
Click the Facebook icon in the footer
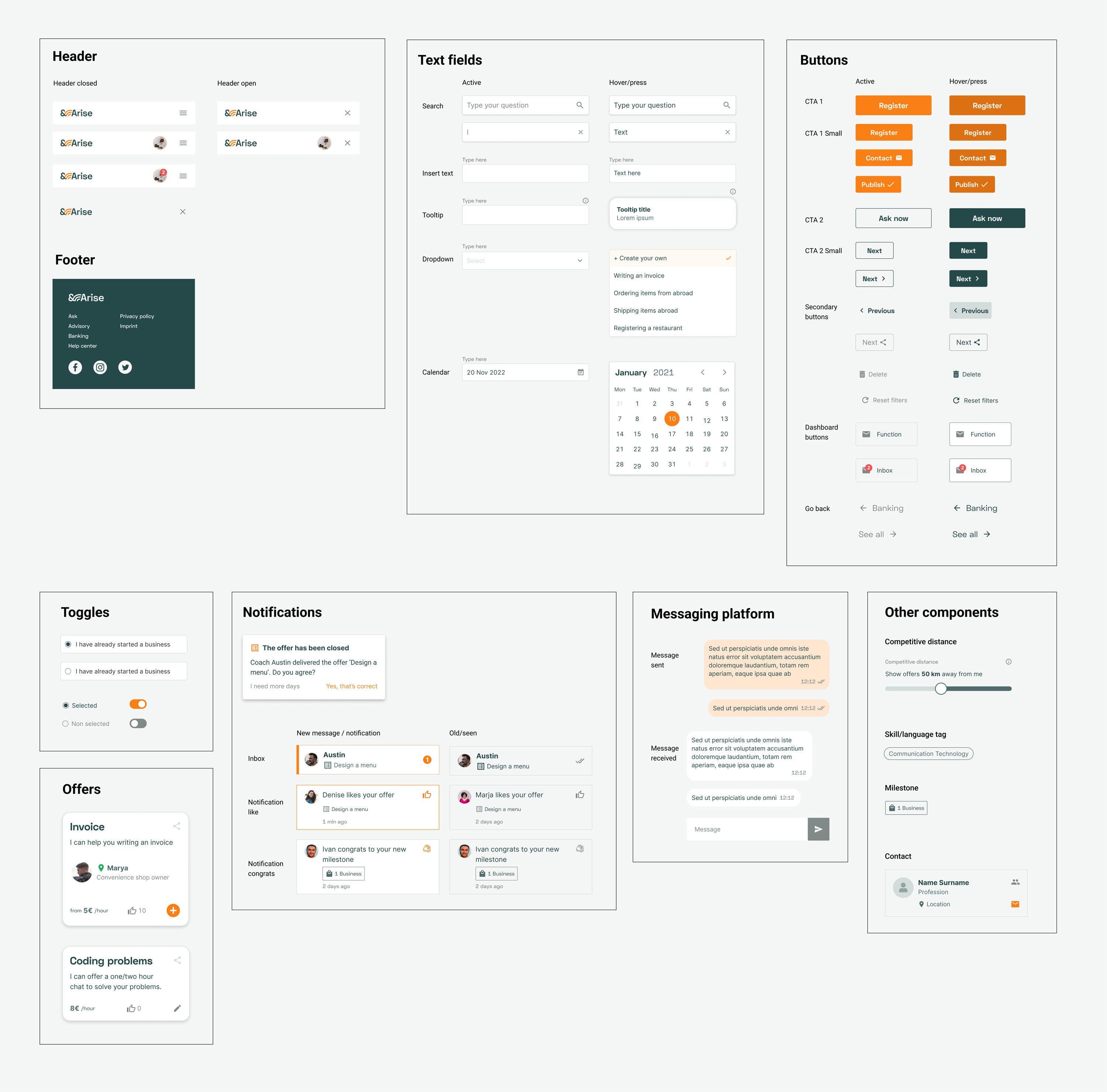tap(75, 367)
